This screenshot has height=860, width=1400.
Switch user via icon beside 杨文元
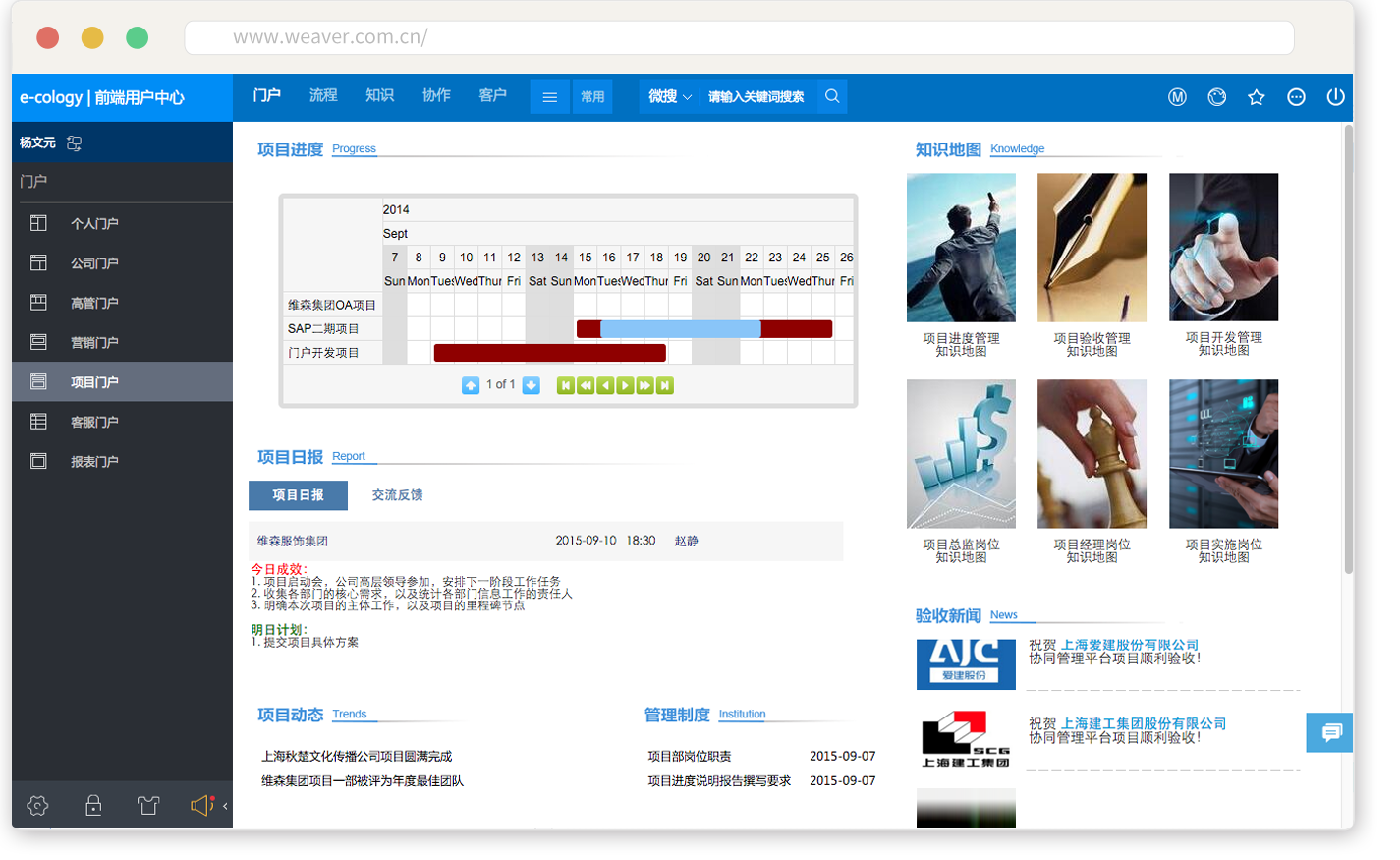point(75,143)
